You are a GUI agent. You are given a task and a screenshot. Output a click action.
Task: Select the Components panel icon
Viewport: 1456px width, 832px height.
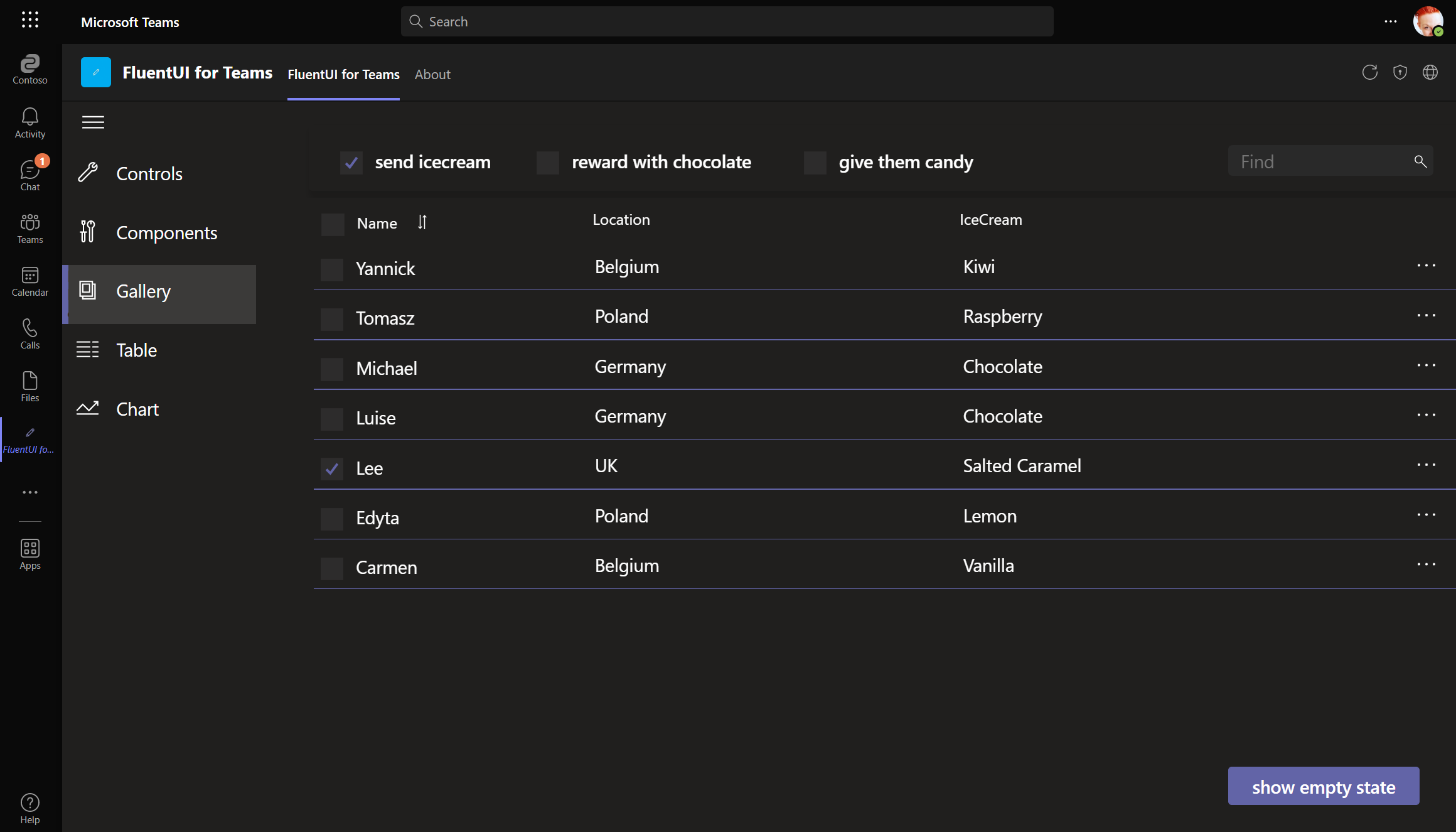coord(88,232)
